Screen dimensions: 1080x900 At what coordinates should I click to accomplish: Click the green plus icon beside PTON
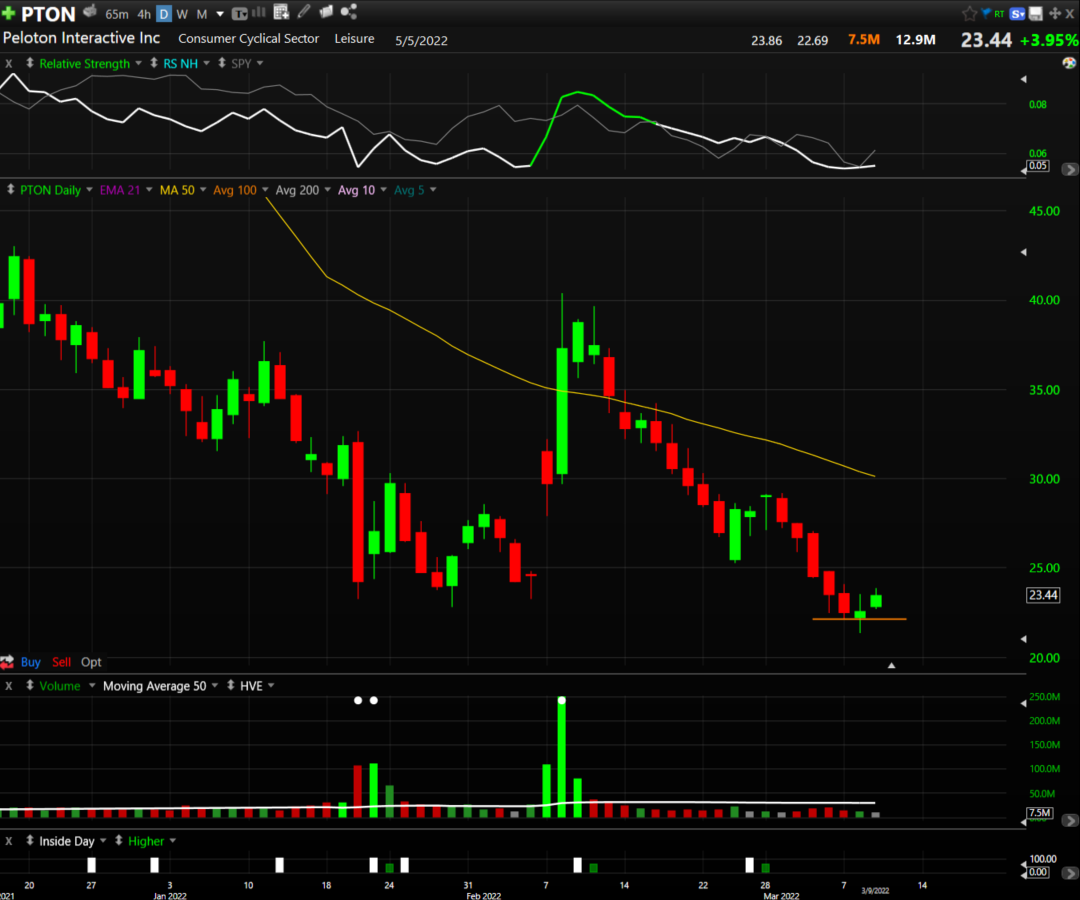8,13
